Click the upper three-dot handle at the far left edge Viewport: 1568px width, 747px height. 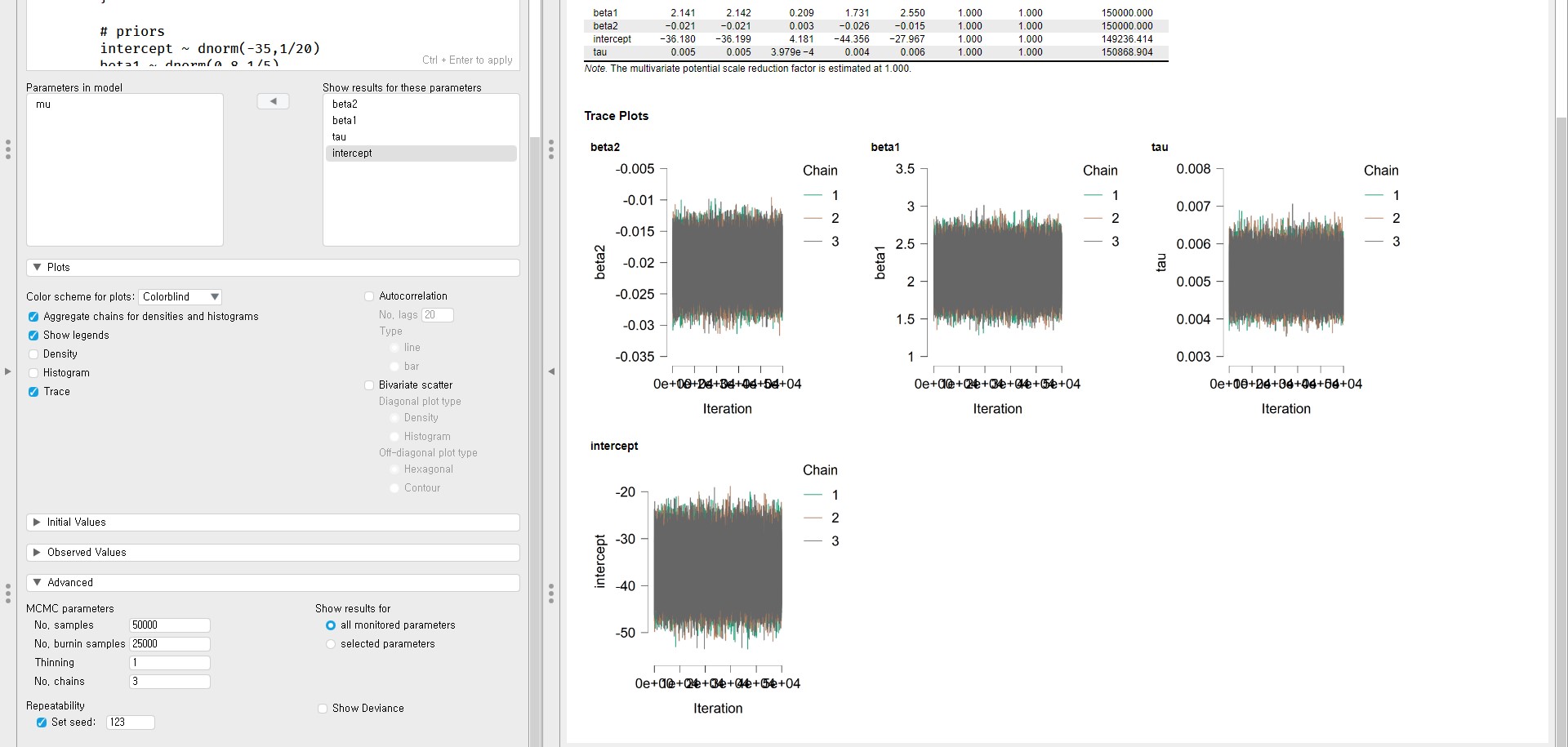[7, 149]
